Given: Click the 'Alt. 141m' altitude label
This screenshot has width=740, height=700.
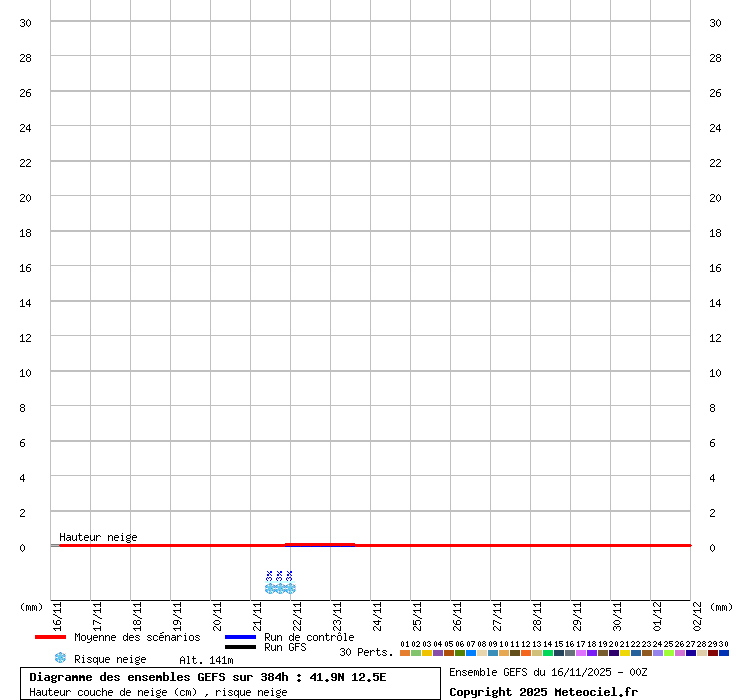Looking at the screenshot, I should (x=206, y=660).
